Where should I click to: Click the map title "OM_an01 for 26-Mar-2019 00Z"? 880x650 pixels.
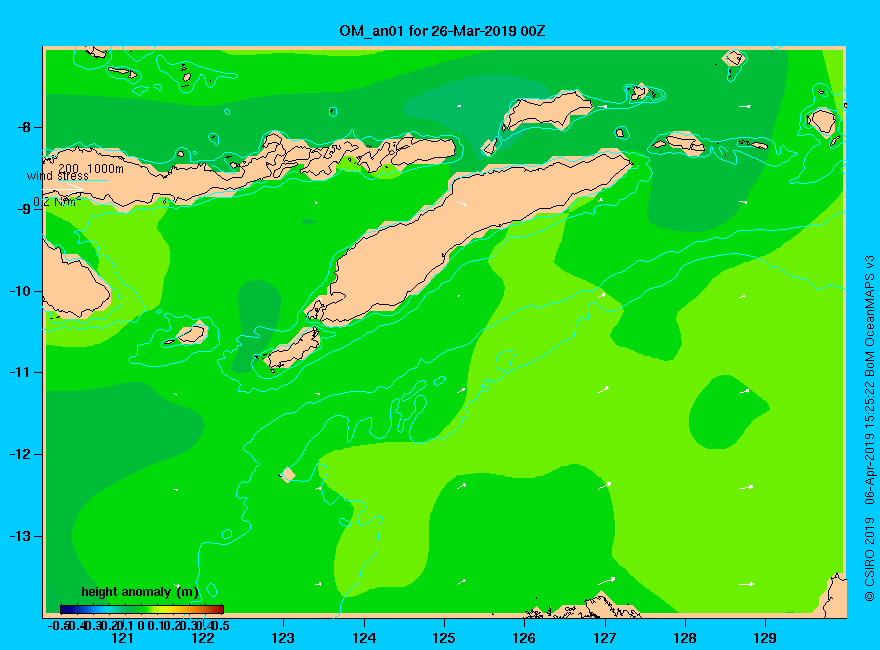point(442,31)
